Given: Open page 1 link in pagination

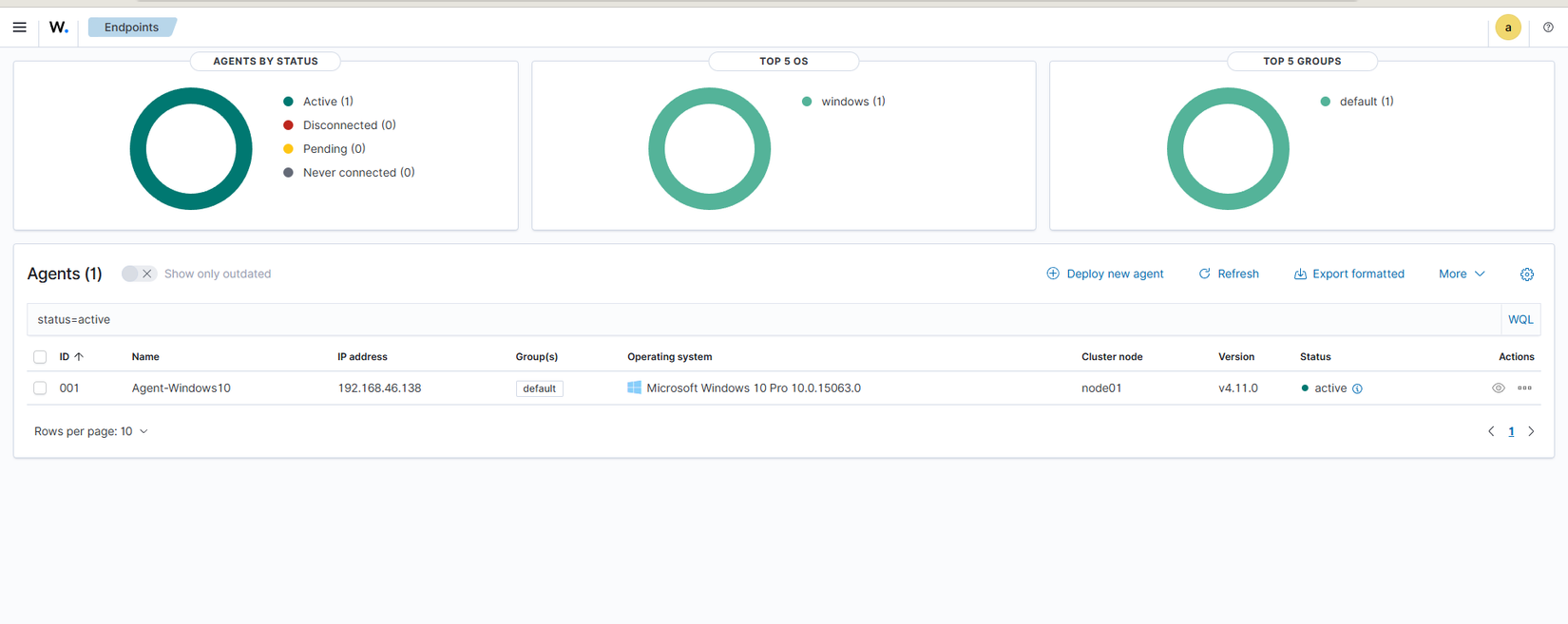Looking at the screenshot, I should click(x=1511, y=431).
